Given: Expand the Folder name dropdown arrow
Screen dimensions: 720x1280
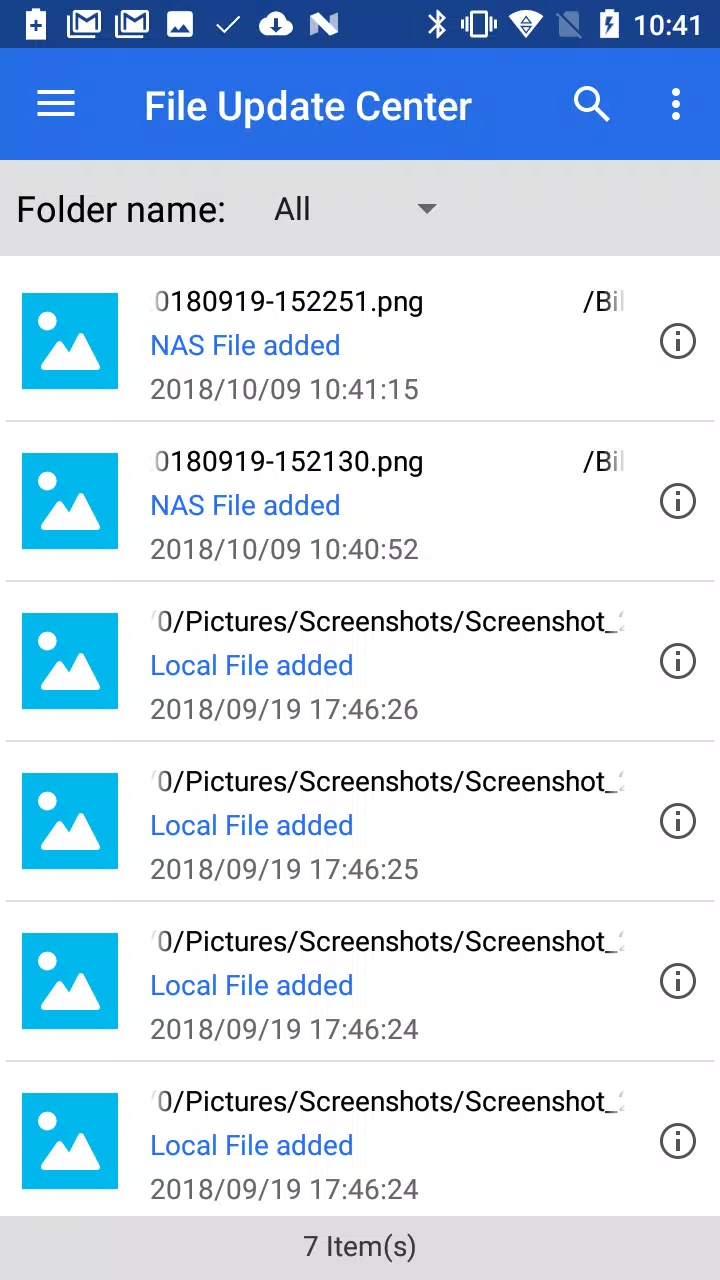Looking at the screenshot, I should point(427,209).
